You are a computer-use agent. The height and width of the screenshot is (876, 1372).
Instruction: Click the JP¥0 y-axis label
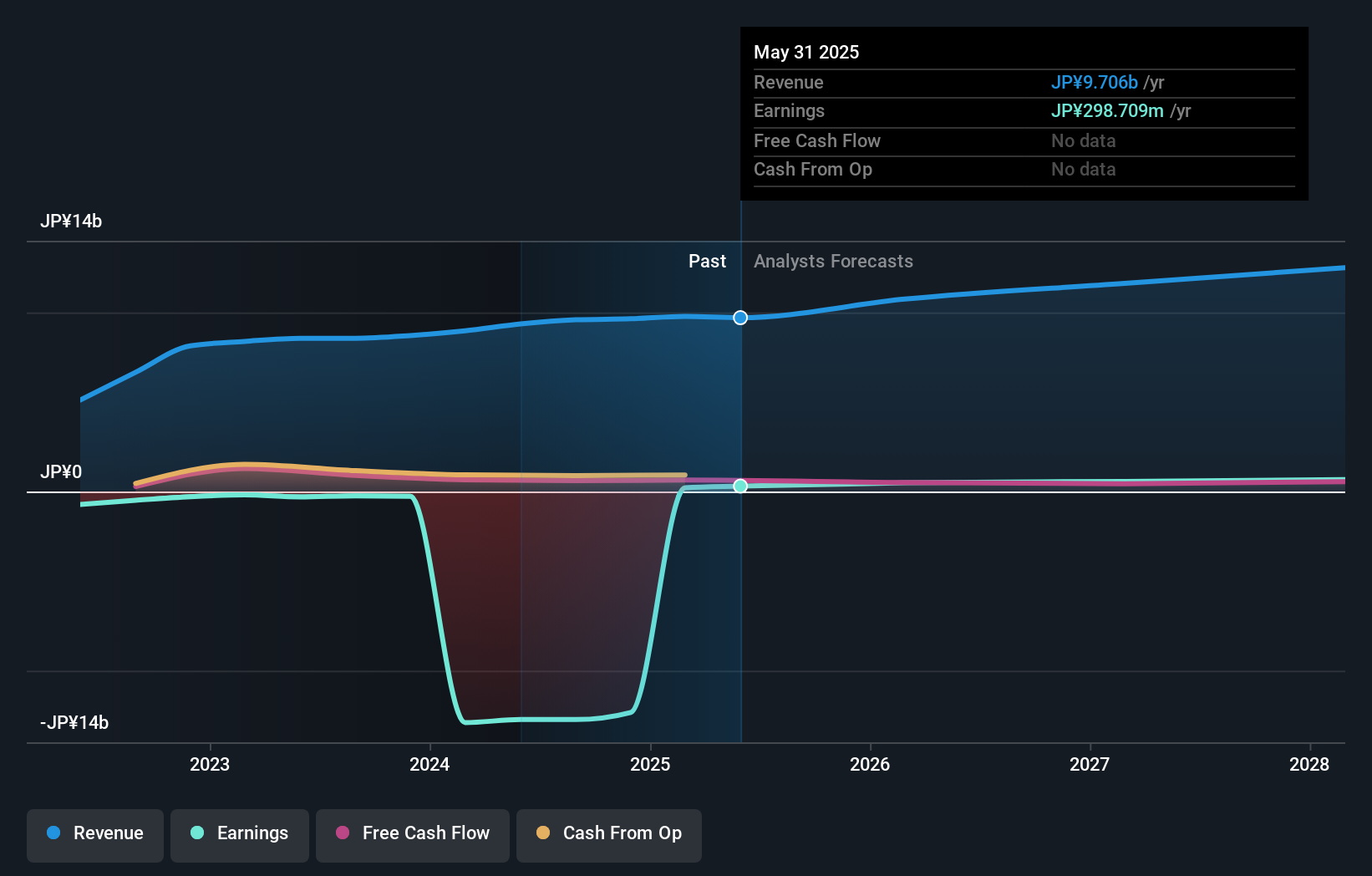(61, 472)
